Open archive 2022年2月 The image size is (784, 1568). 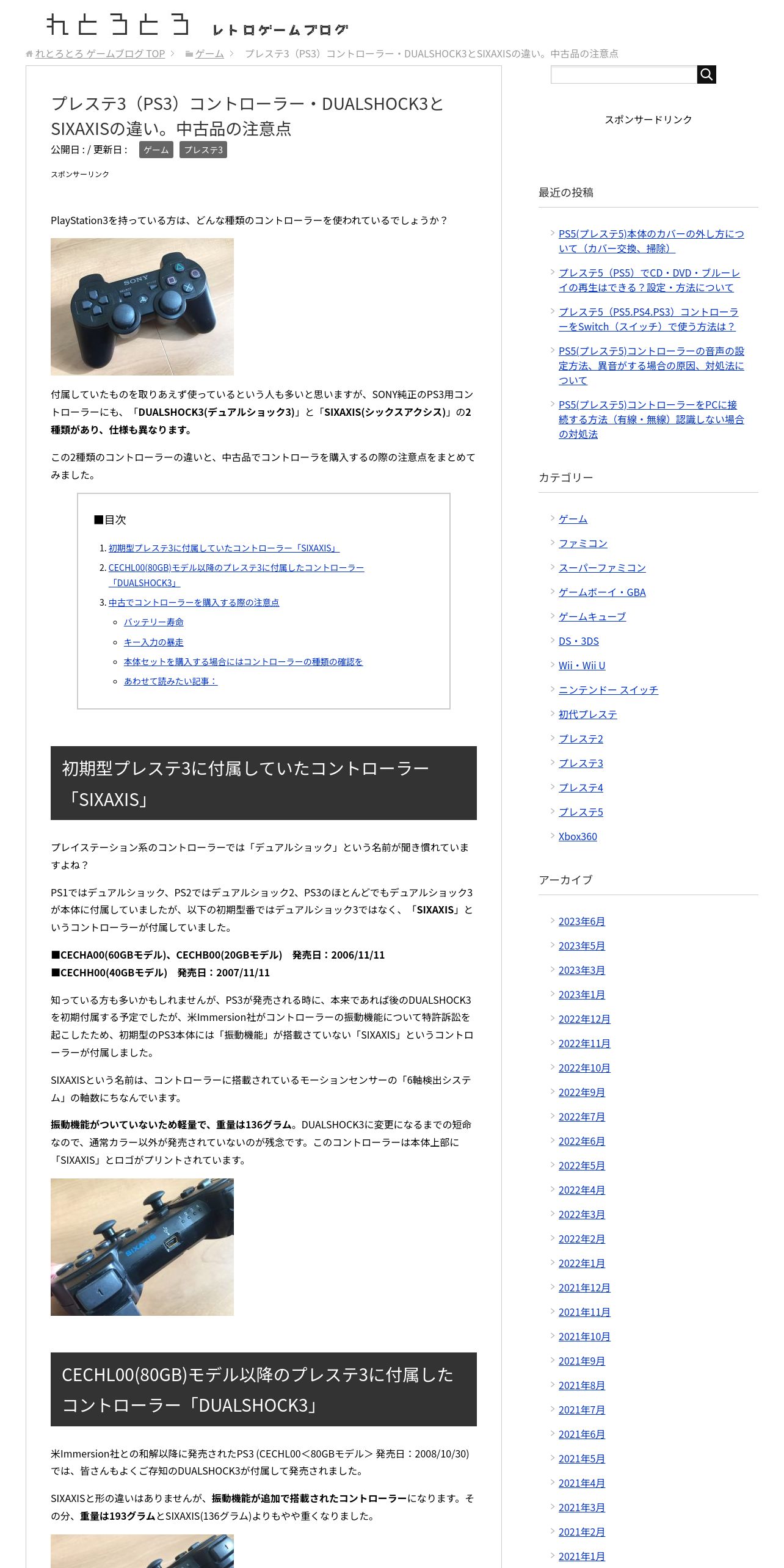[582, 1239]
